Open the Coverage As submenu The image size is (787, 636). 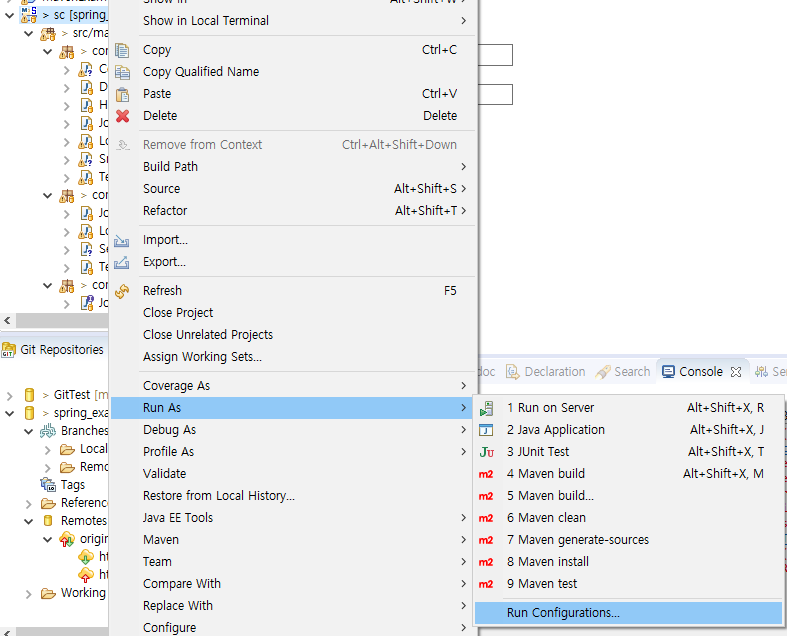click(x=292, y=386)
